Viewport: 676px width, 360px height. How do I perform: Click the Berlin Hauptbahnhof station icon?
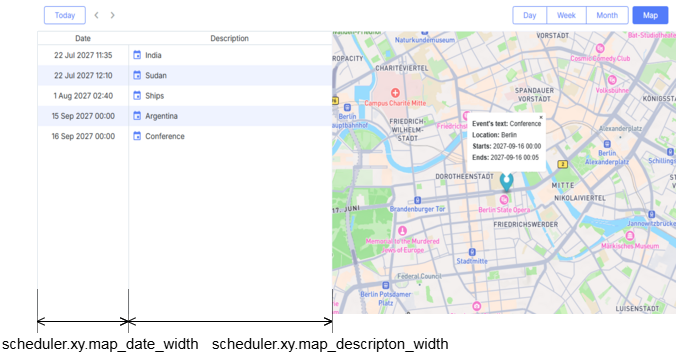[x=347, y=107]
